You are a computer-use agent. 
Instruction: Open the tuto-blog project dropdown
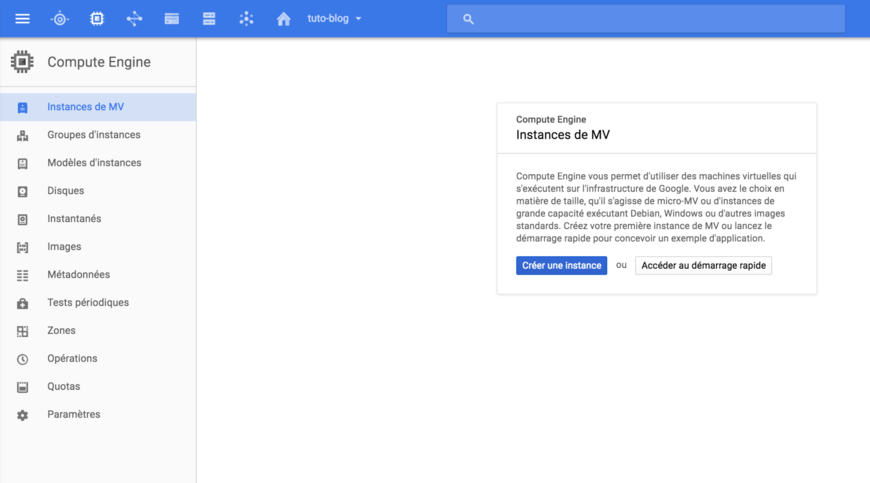click(334, 18)
